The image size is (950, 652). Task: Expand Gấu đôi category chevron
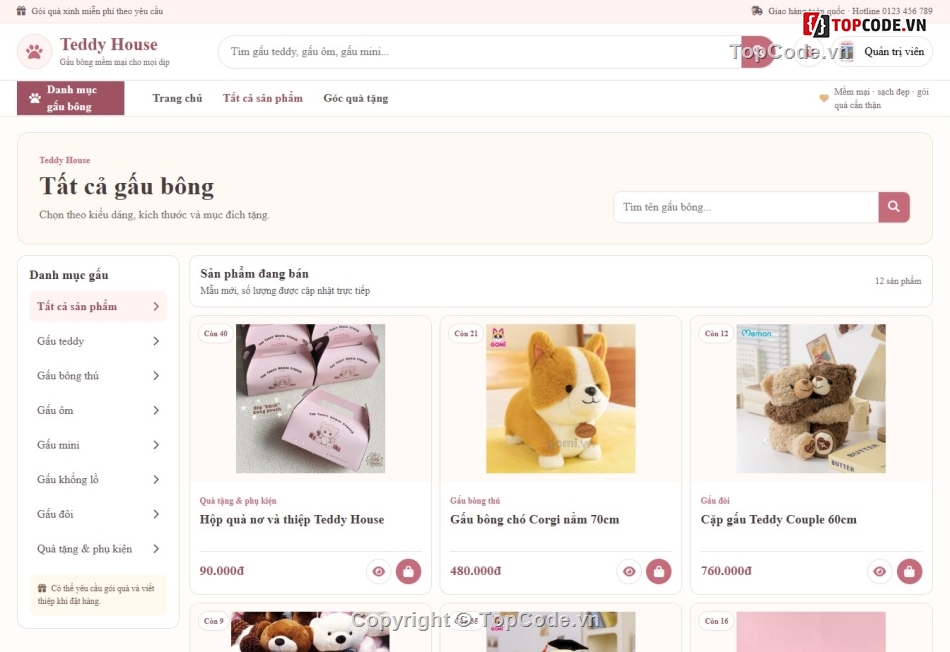click(156, 514)
